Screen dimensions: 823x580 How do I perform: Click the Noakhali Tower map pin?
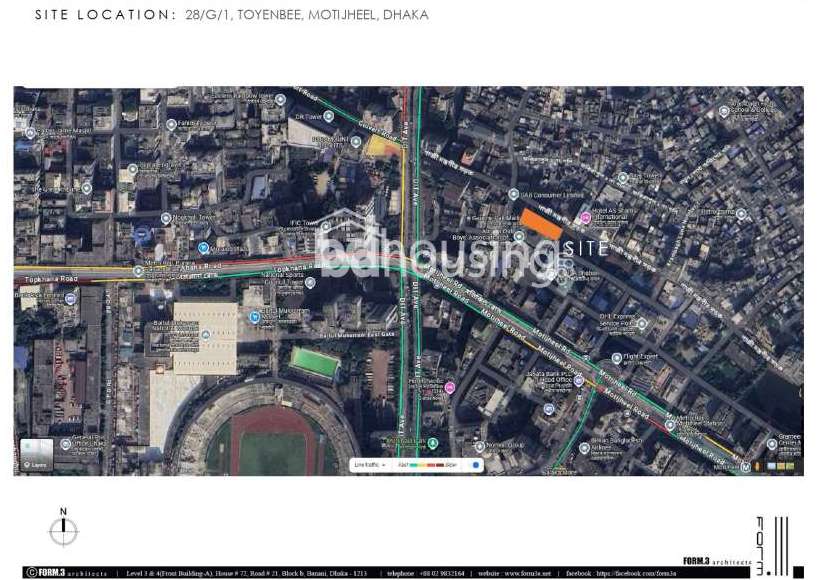coord(166,218)
